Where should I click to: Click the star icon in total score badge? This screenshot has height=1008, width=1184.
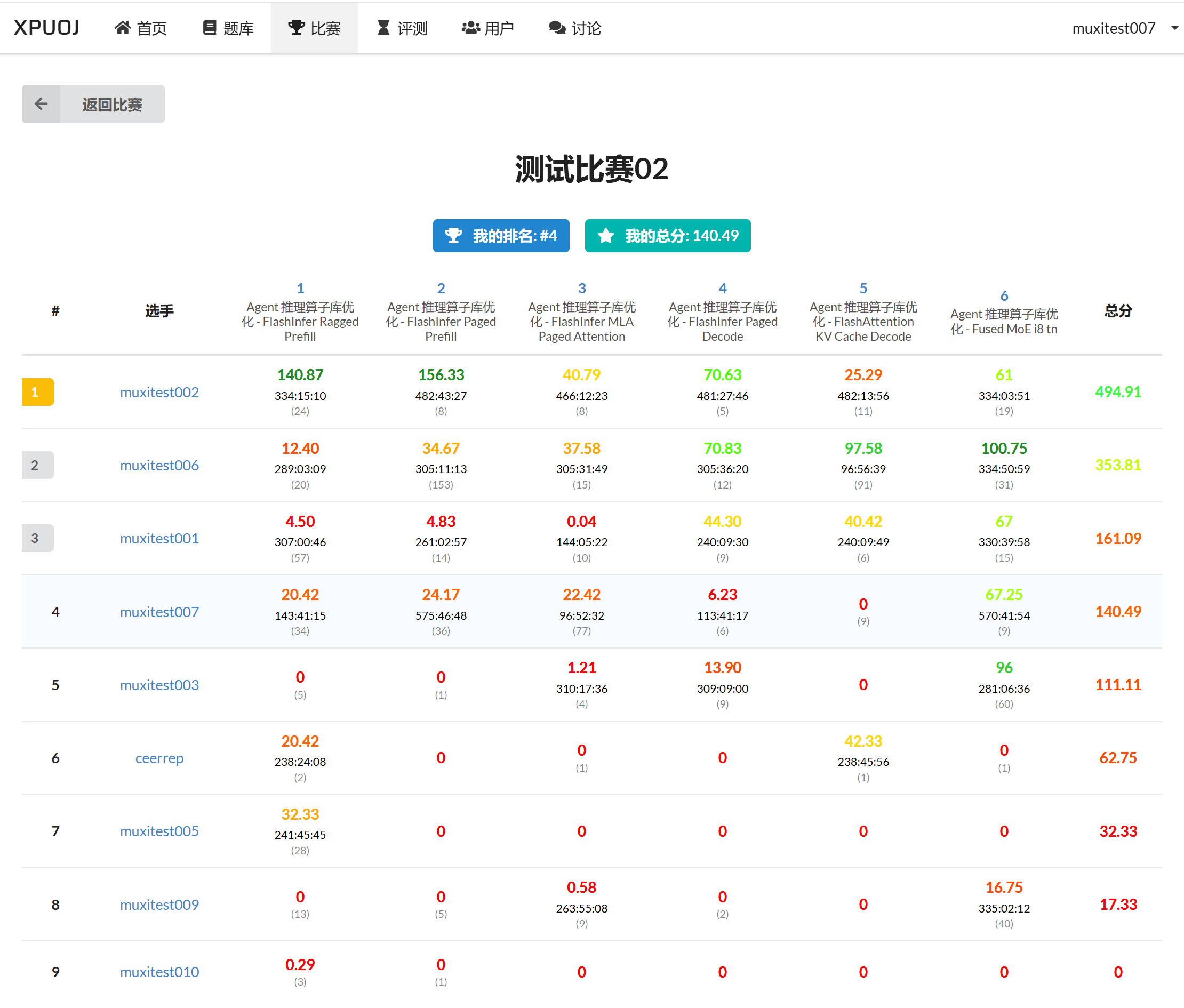606,235
